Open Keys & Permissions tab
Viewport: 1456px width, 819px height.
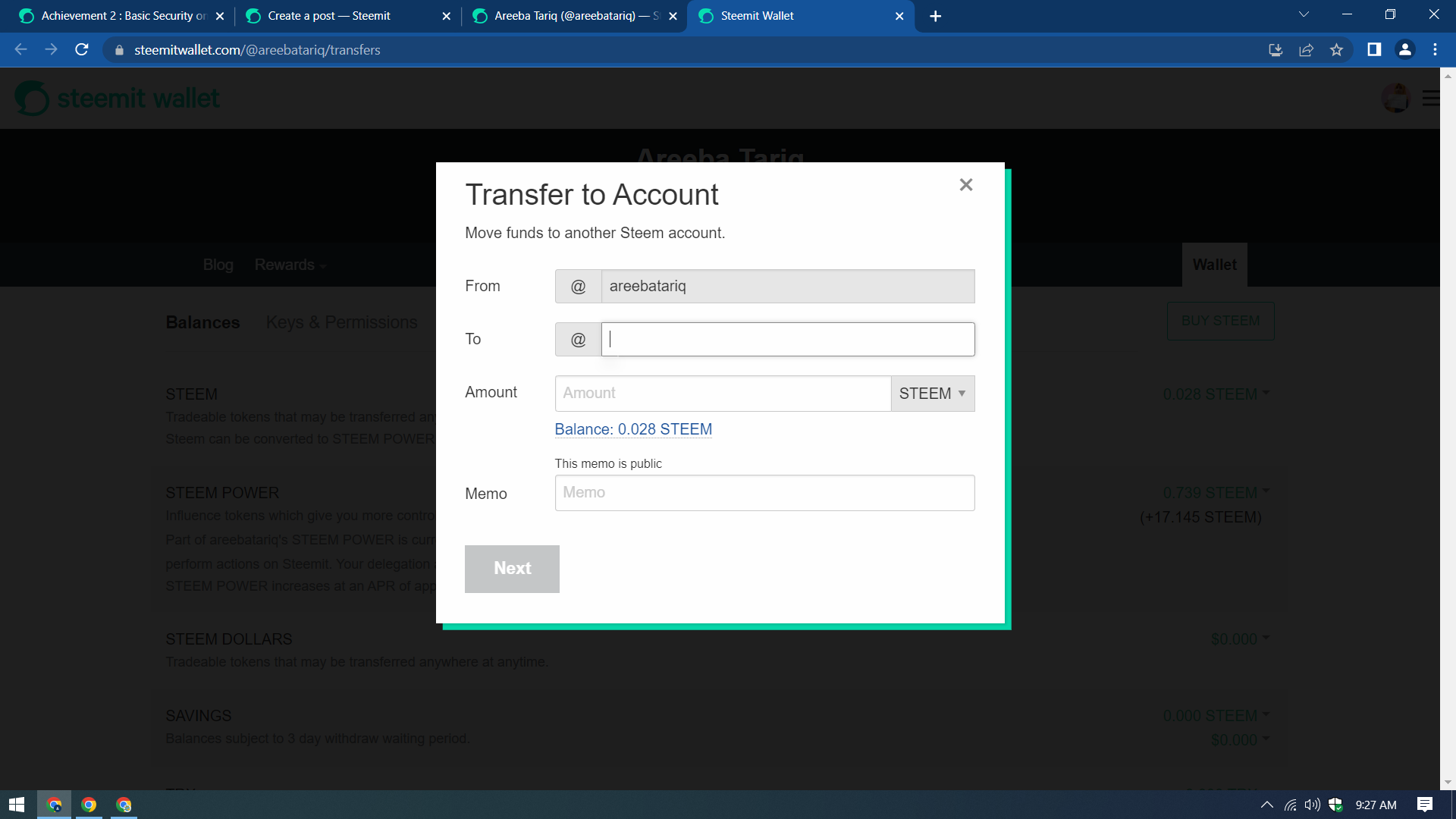tap(341, 322)
